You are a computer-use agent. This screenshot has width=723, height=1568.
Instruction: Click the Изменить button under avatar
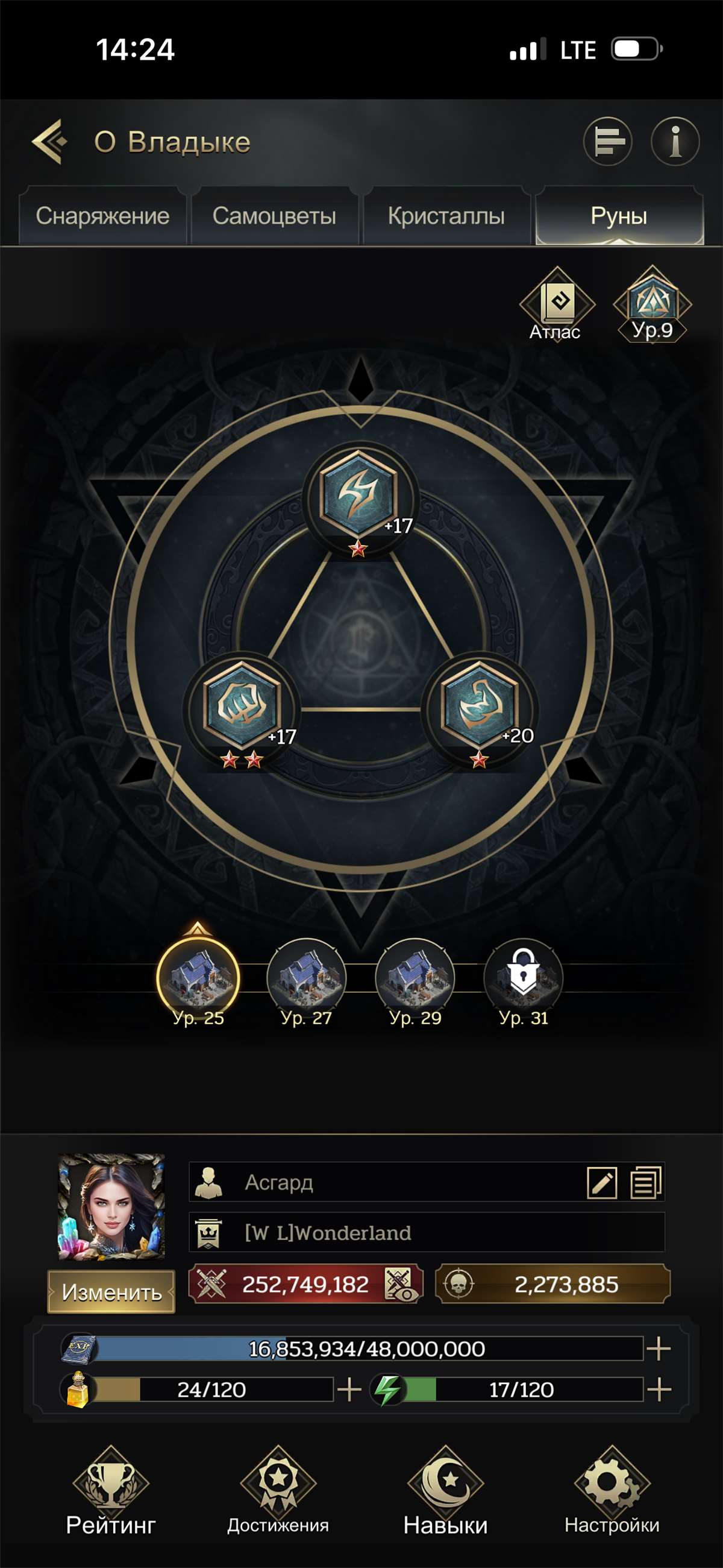click(x=111, y=1292)
